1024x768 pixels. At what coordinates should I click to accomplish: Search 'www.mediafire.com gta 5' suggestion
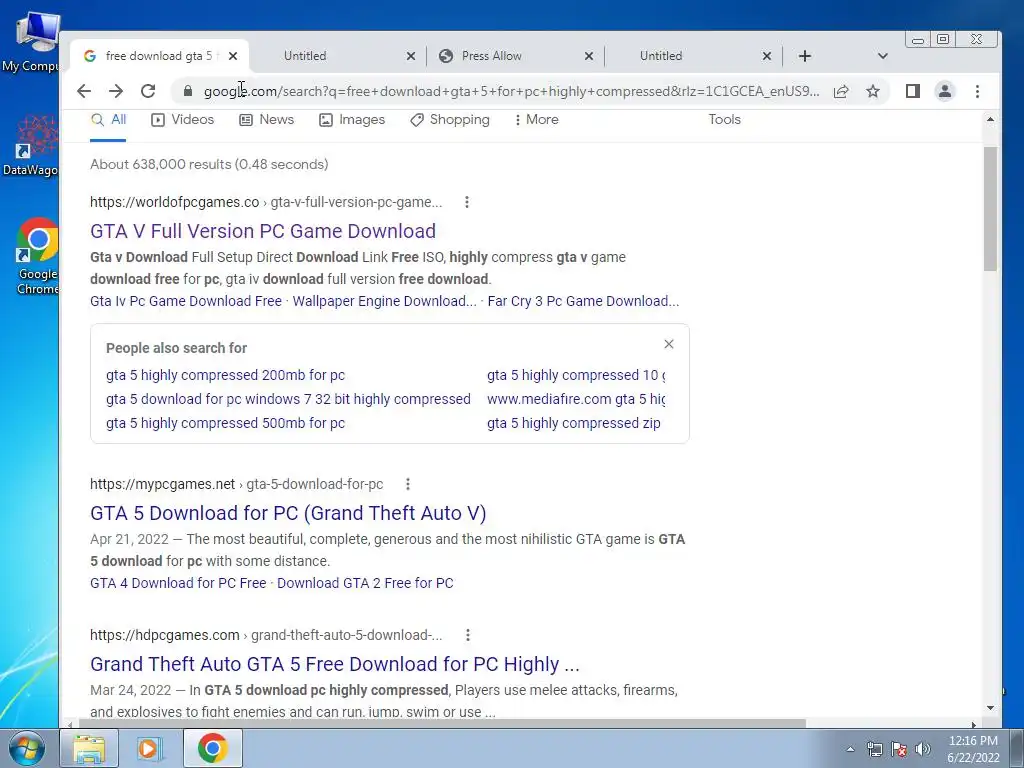tap(576, 399)
